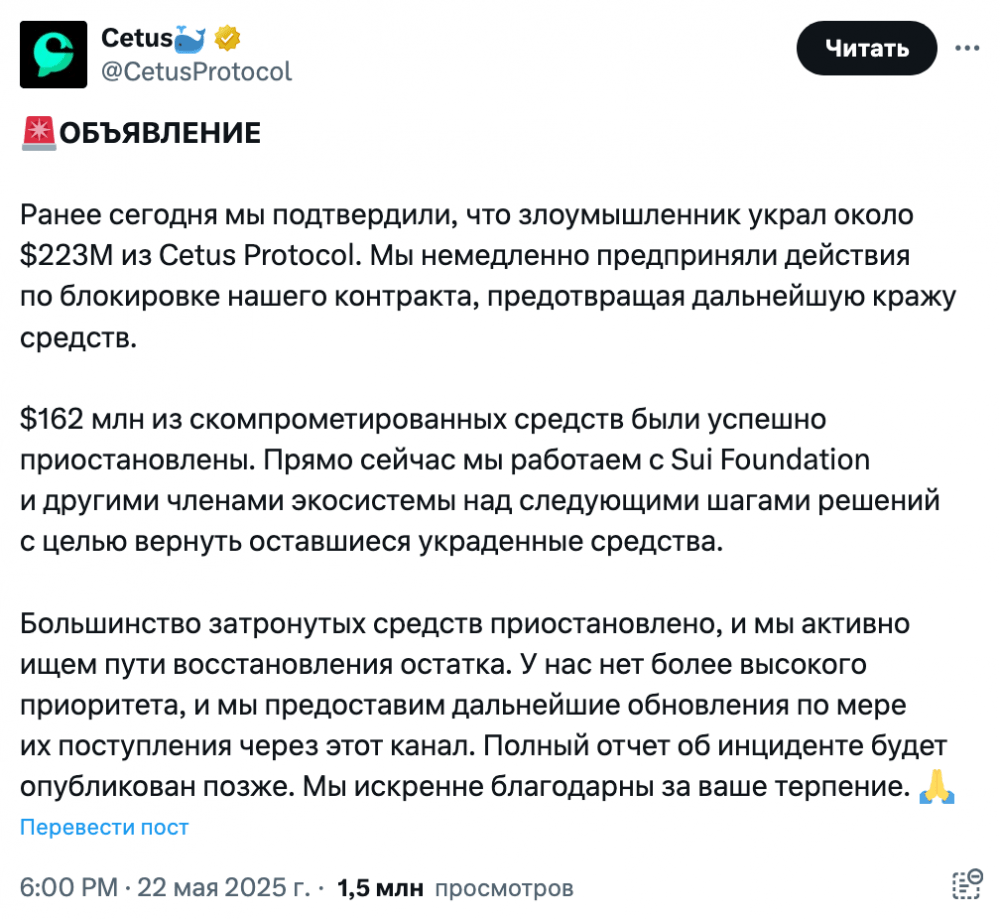Click the $223M amount in the post
This screenshot has width=1000, height=920.
pos(66,256)
